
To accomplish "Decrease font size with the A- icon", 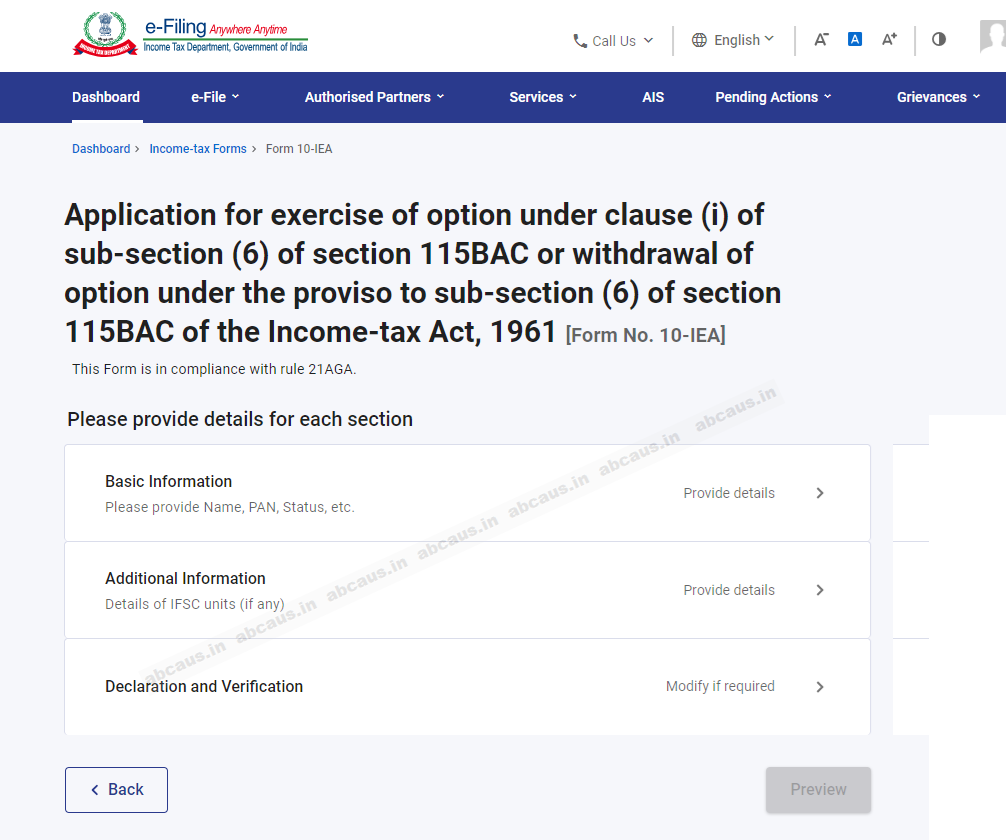I will click(x=821, y=39).
